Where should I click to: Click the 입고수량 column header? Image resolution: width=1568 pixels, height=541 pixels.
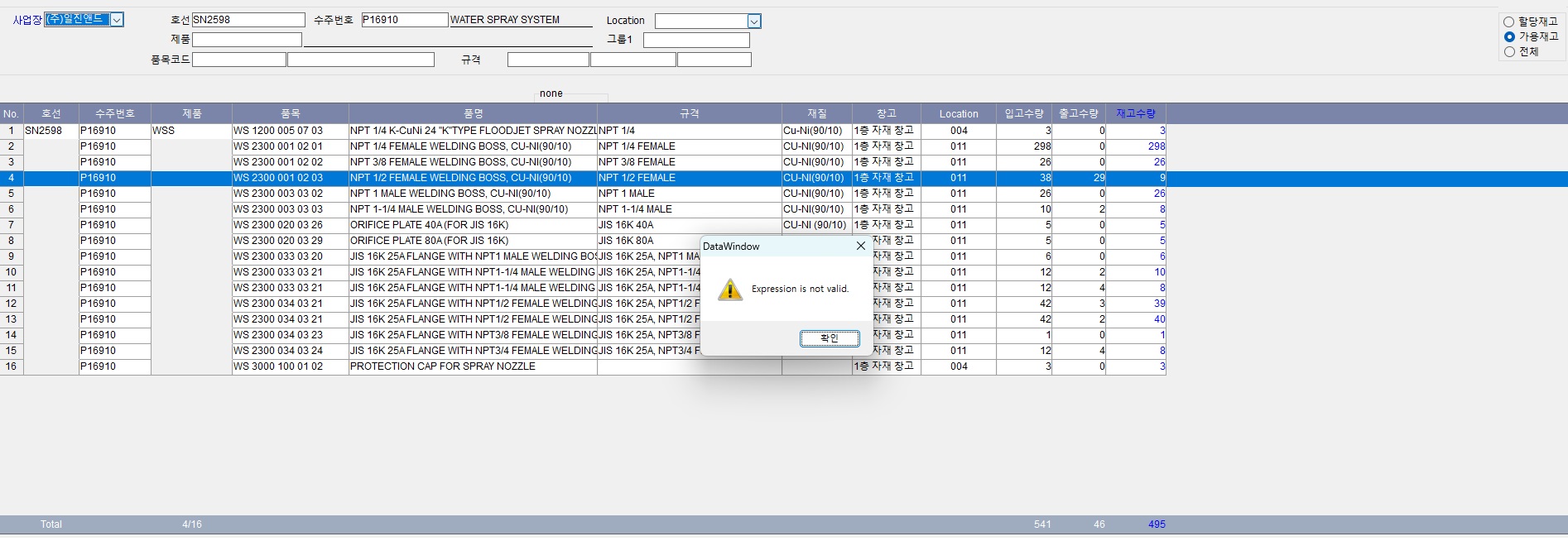click(1023, 113)
